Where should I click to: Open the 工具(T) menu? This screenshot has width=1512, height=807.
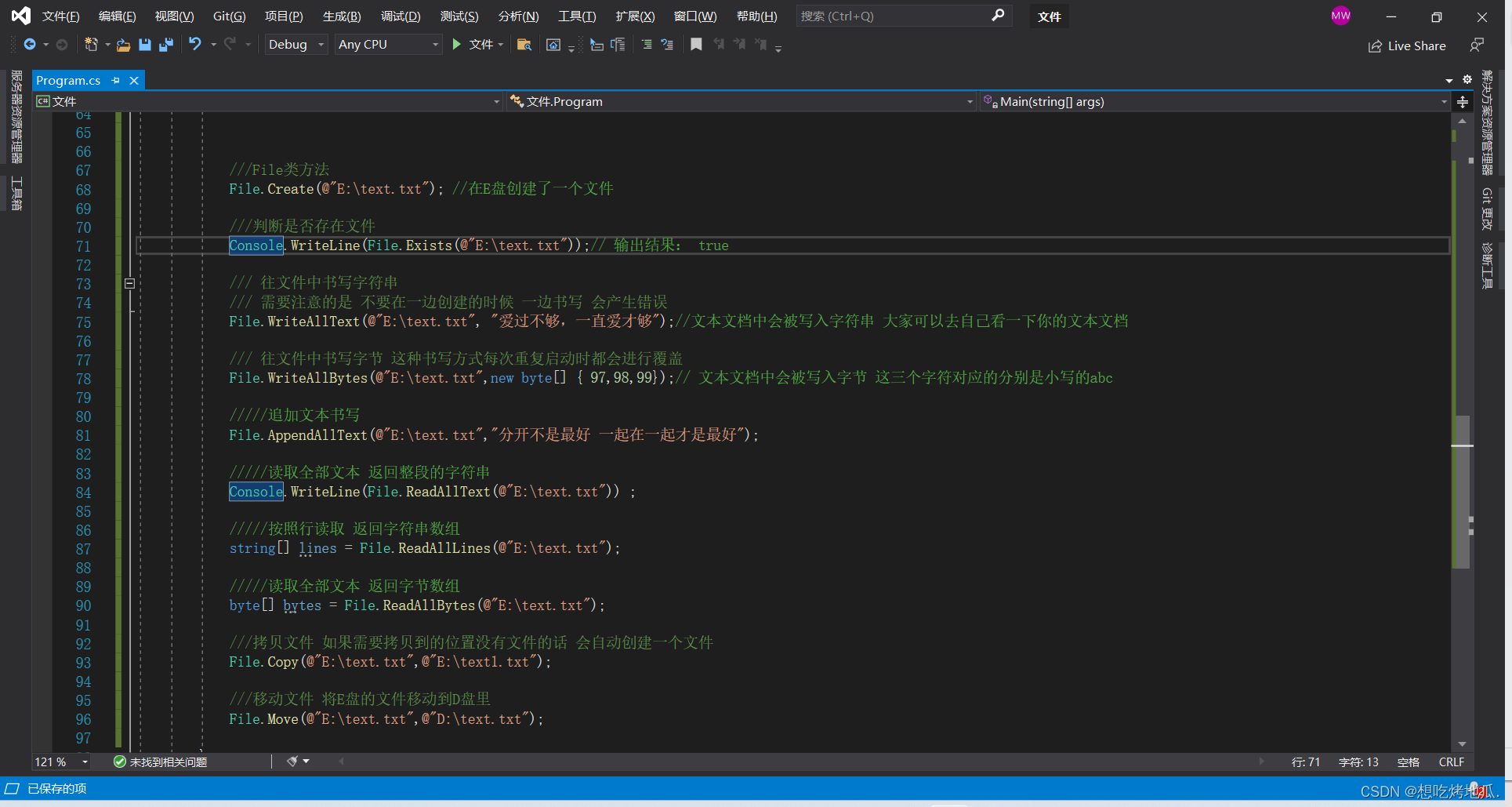click(577, 16)
